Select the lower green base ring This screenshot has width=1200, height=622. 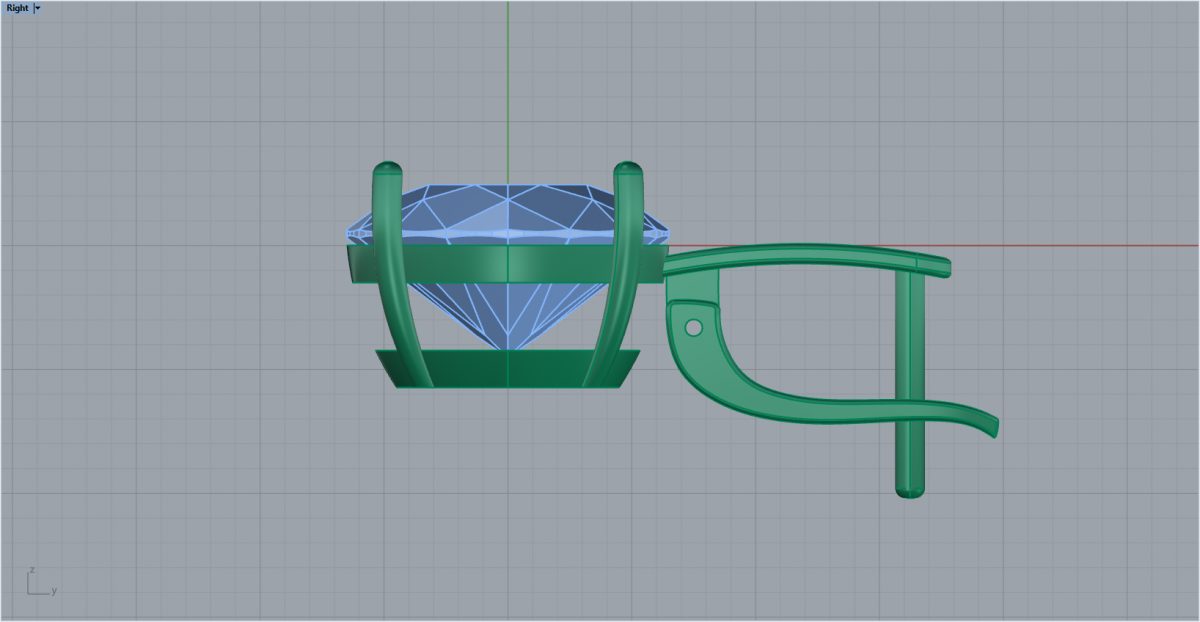[507, 368]
